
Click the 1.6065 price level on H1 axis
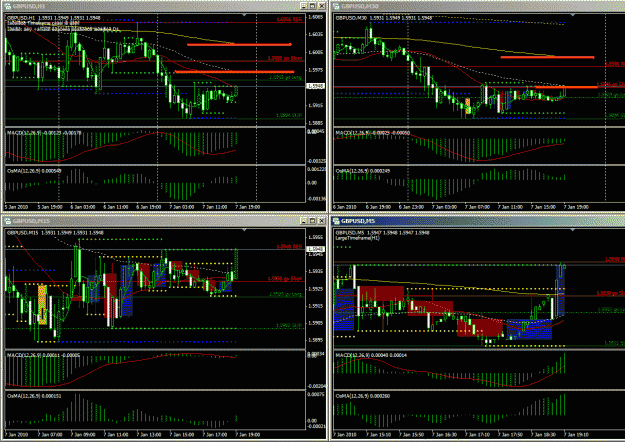(x=315, y=17)
